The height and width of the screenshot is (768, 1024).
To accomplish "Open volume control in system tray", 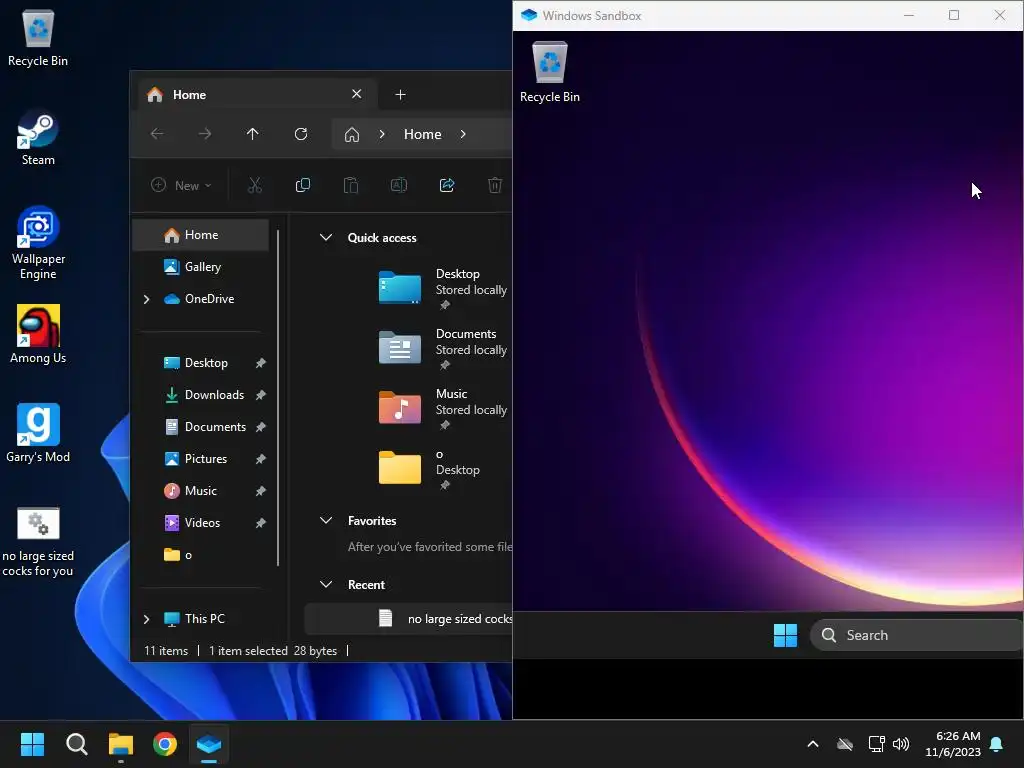I will [x=901, y=744].
